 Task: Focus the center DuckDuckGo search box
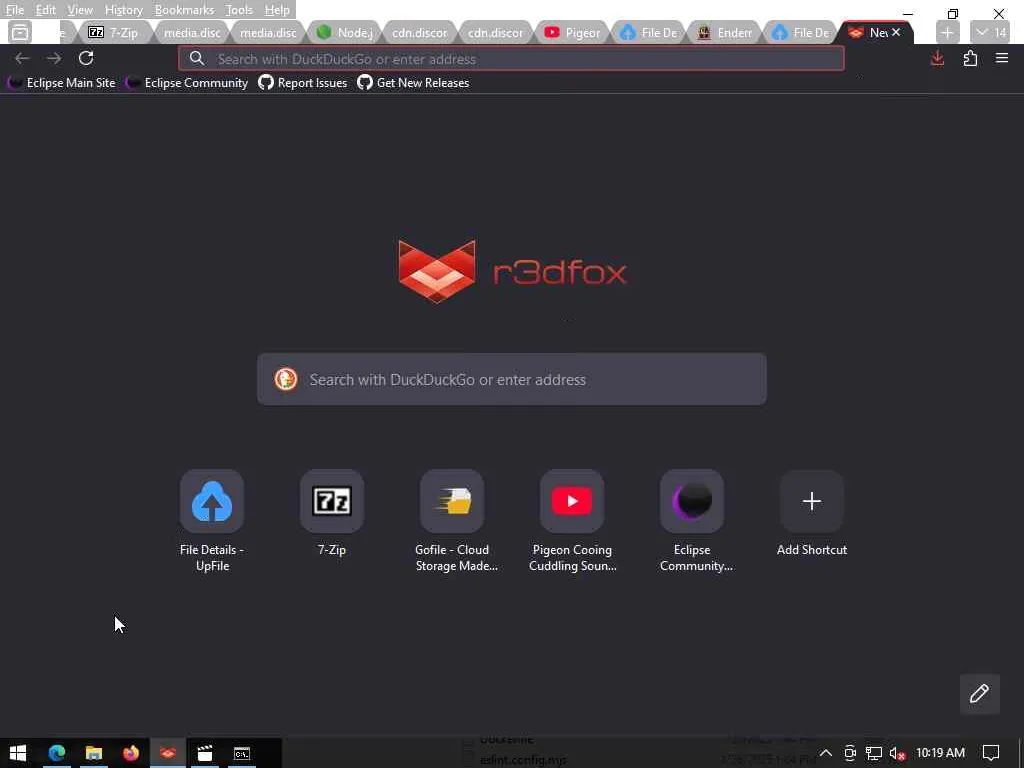click(511, 379)
